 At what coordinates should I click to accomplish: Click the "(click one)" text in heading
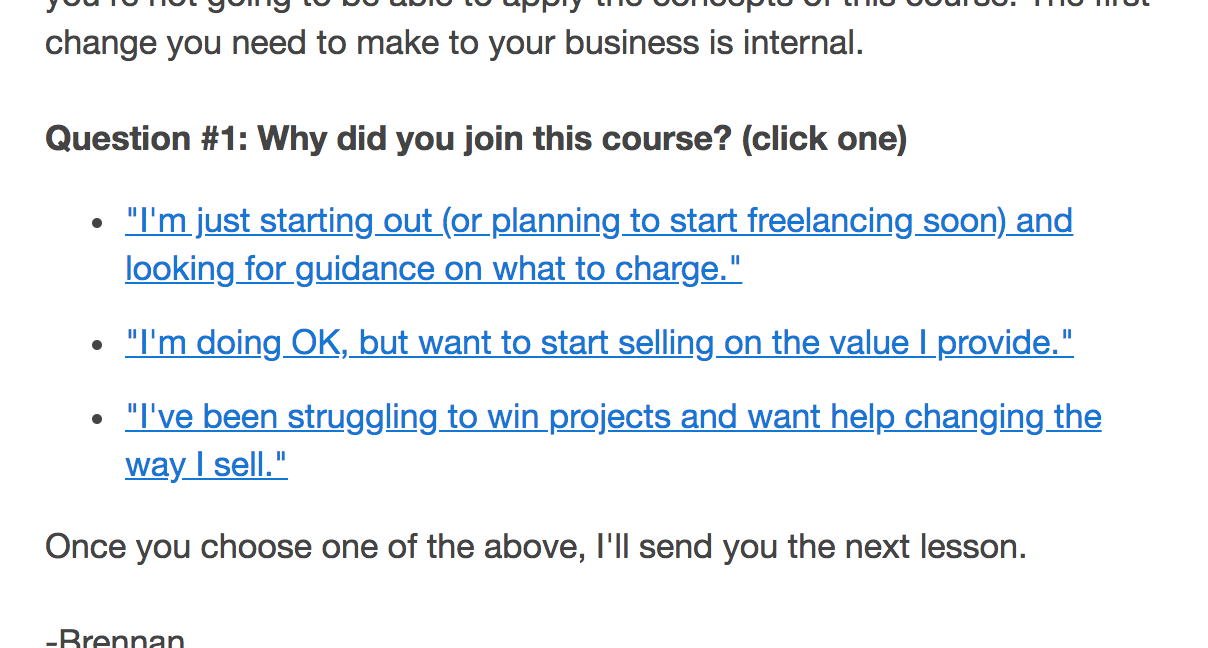click(x=824, y=138)
